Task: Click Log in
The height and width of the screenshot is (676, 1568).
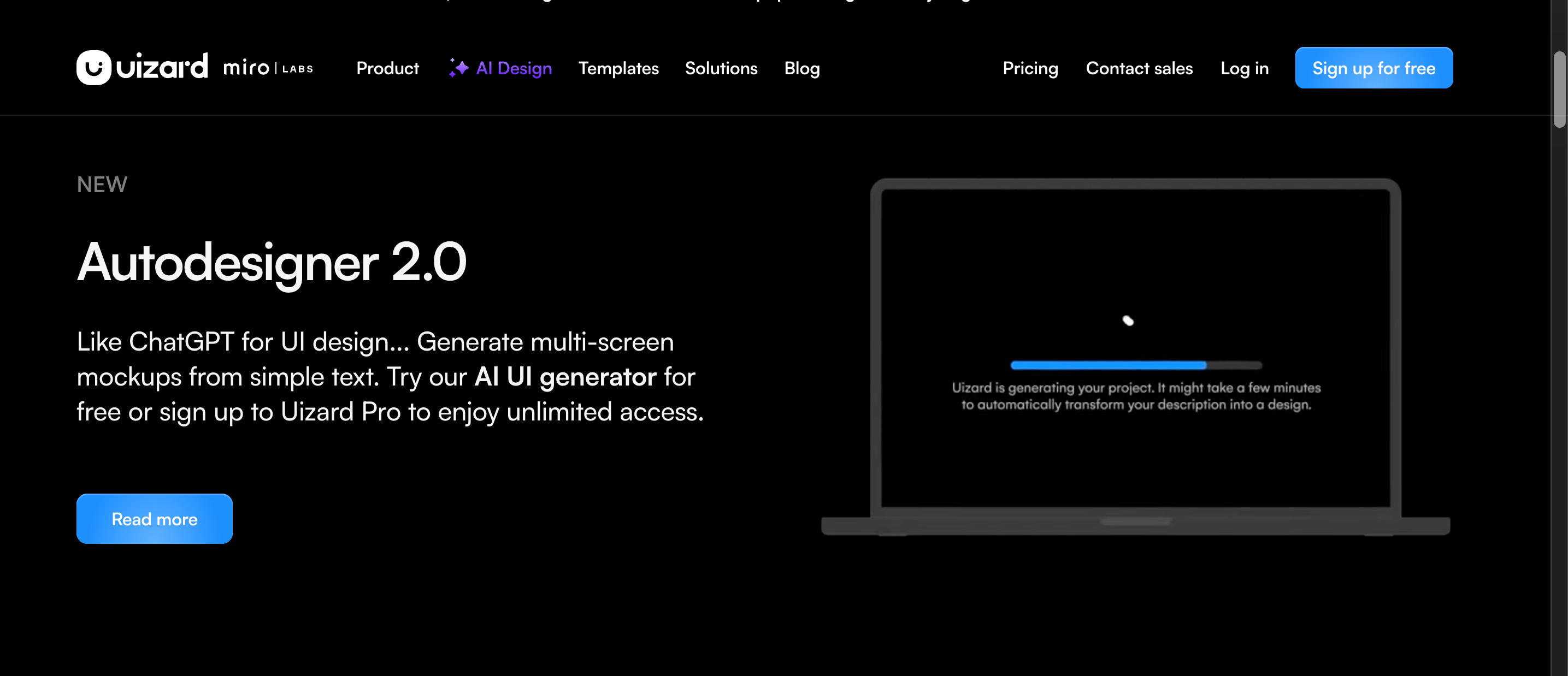Action: pos(1244,68)
